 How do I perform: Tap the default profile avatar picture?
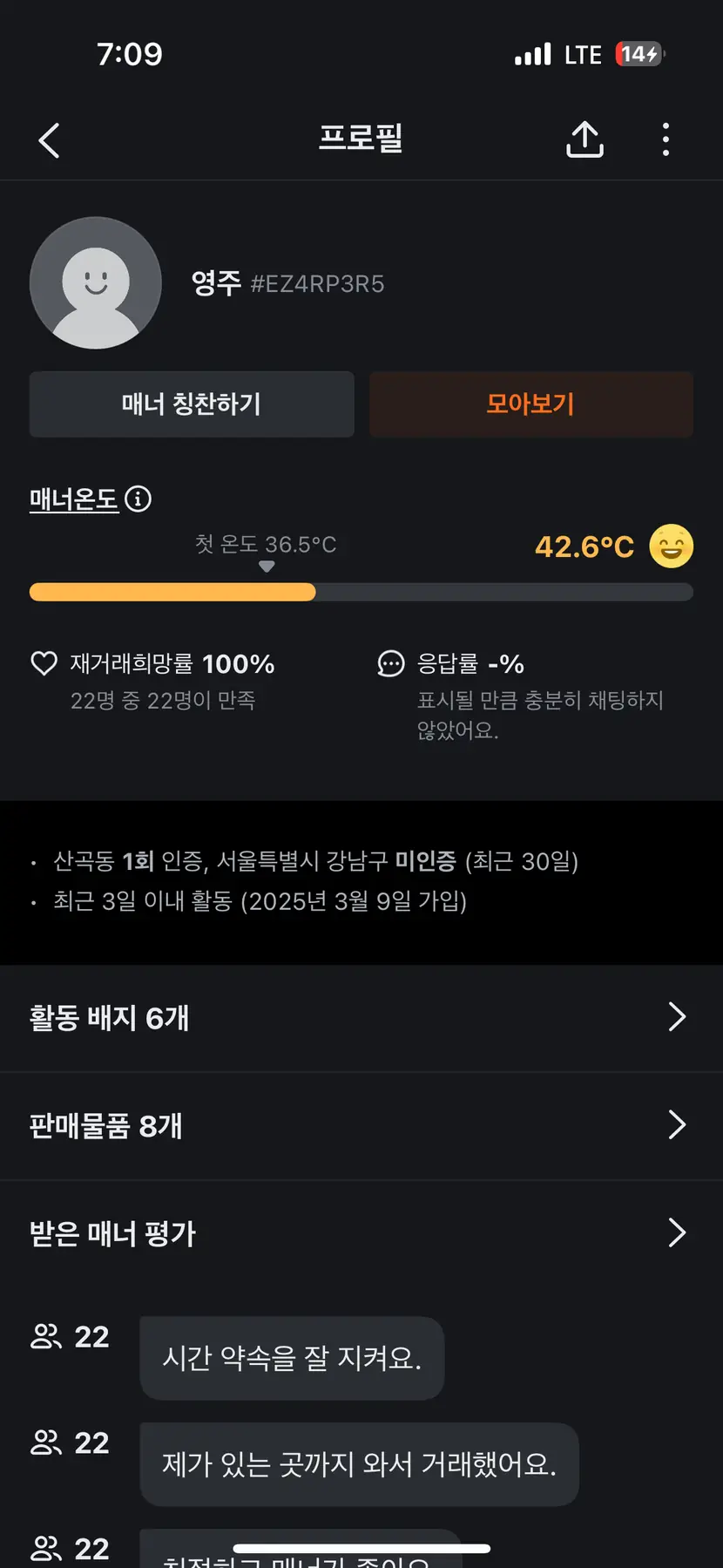tap(96, 283)
